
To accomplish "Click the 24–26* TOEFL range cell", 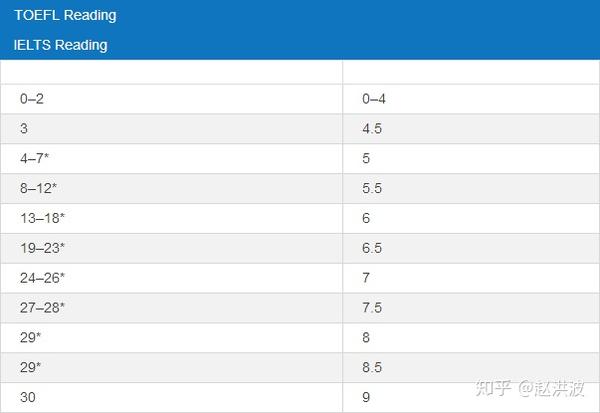I will (171, 278).
